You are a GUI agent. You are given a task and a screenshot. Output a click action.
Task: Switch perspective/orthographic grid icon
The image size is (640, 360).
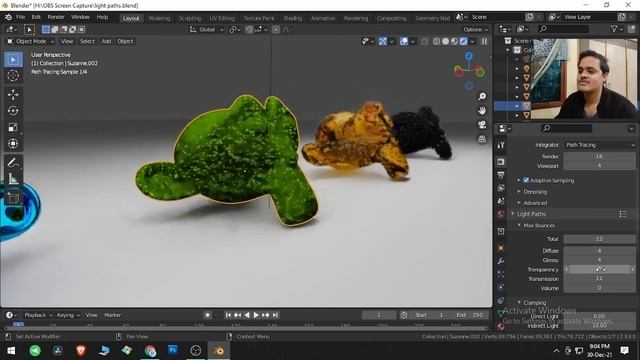482,139
